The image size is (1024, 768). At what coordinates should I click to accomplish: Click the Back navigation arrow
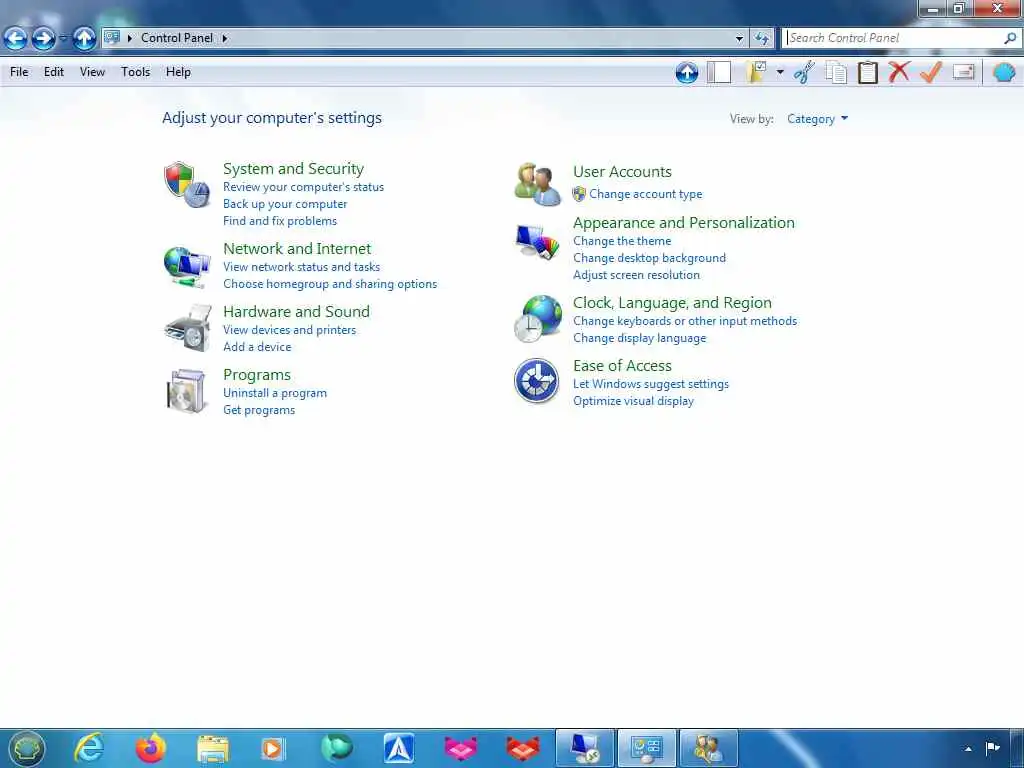click(16, 39)
